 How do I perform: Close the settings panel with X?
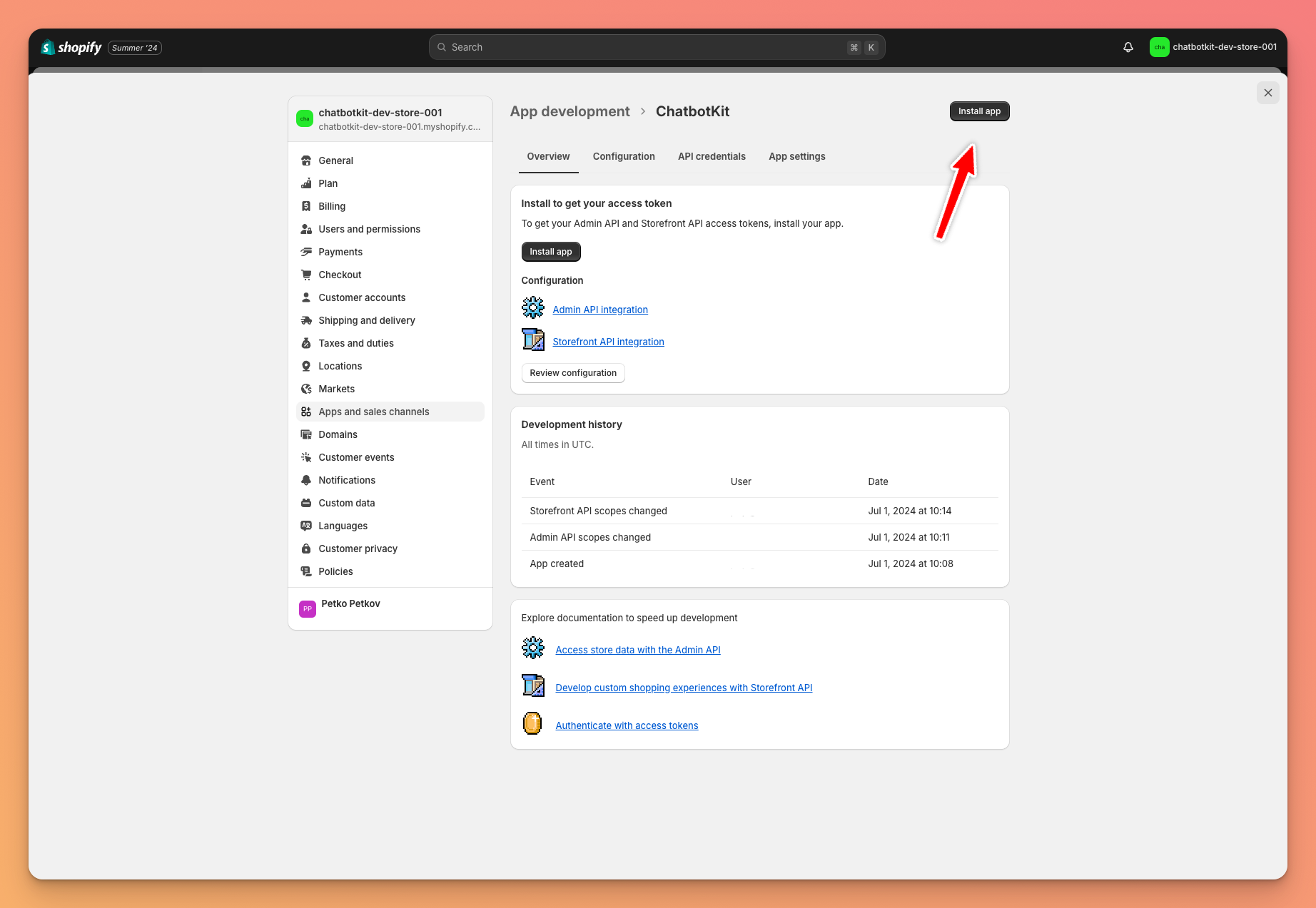[x=1268, y=93]
